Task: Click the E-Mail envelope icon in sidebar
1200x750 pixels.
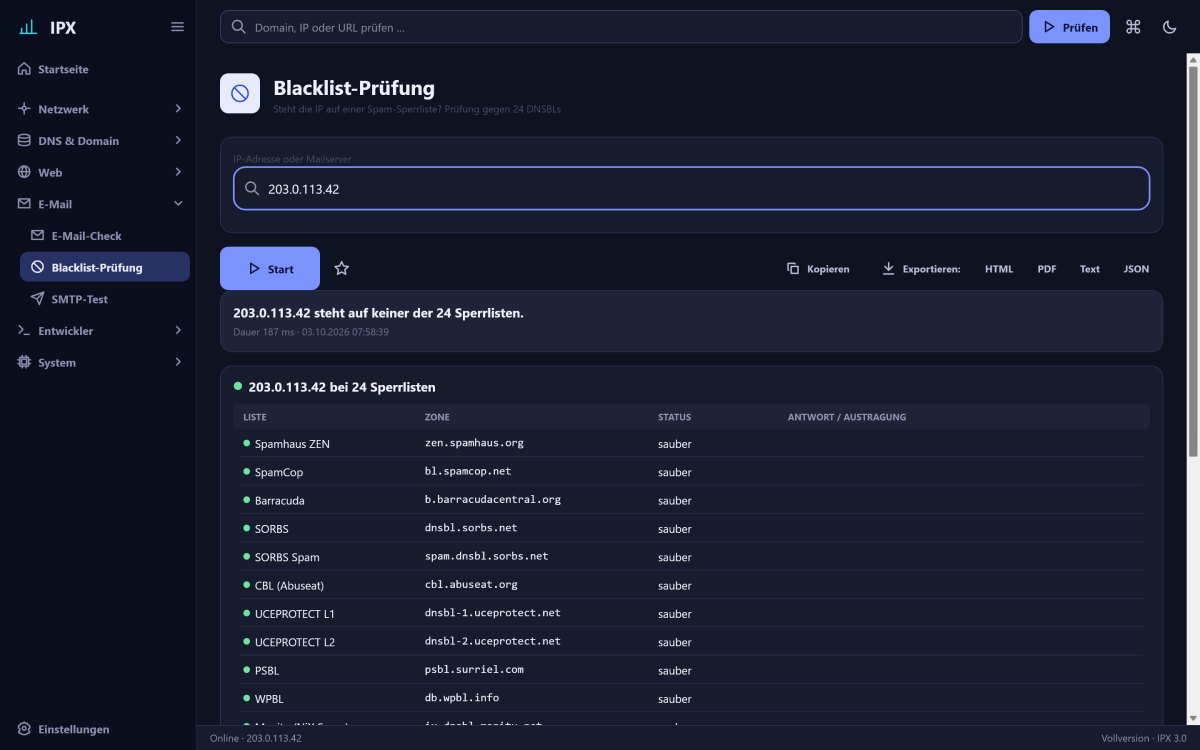Action: (24, 204)
